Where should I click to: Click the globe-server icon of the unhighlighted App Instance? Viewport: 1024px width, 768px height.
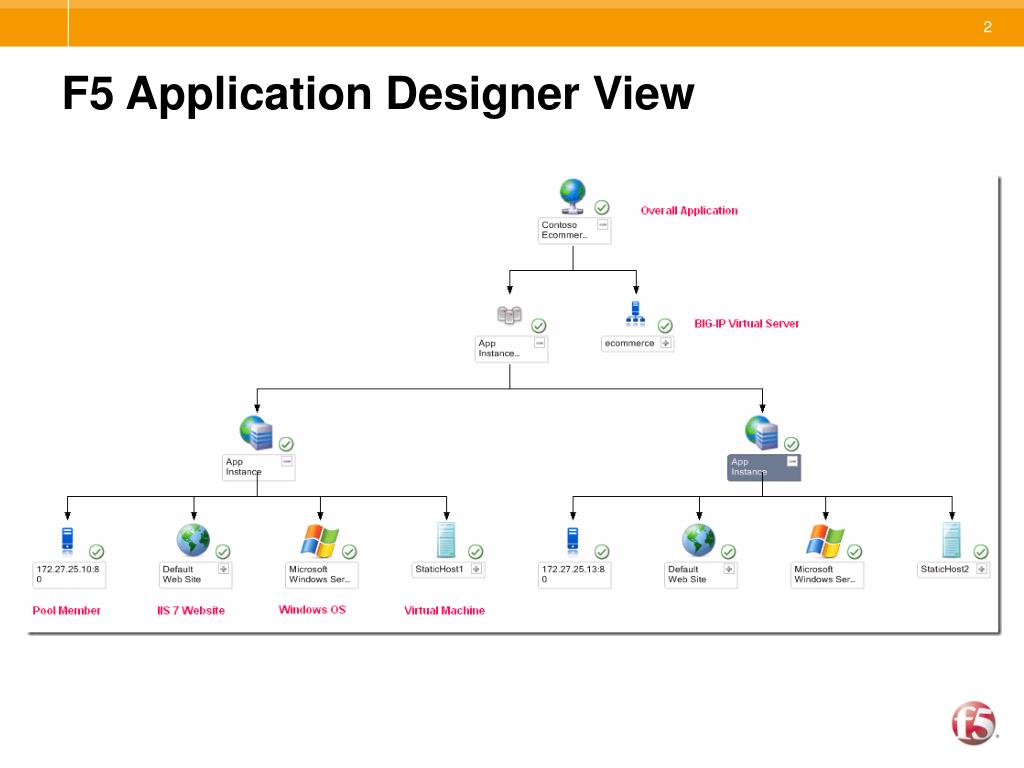click(x=256, y=432)
